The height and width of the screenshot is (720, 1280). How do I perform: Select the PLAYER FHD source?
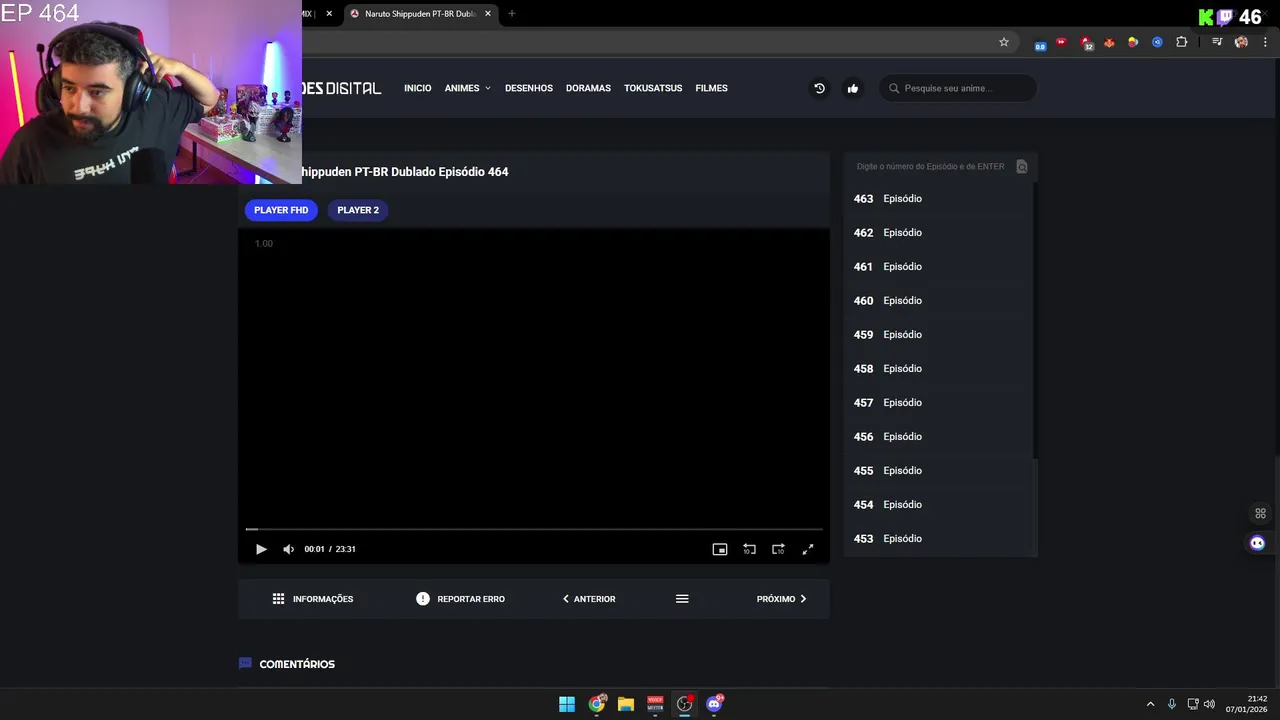pyautogui.click(x=281, y=210)
